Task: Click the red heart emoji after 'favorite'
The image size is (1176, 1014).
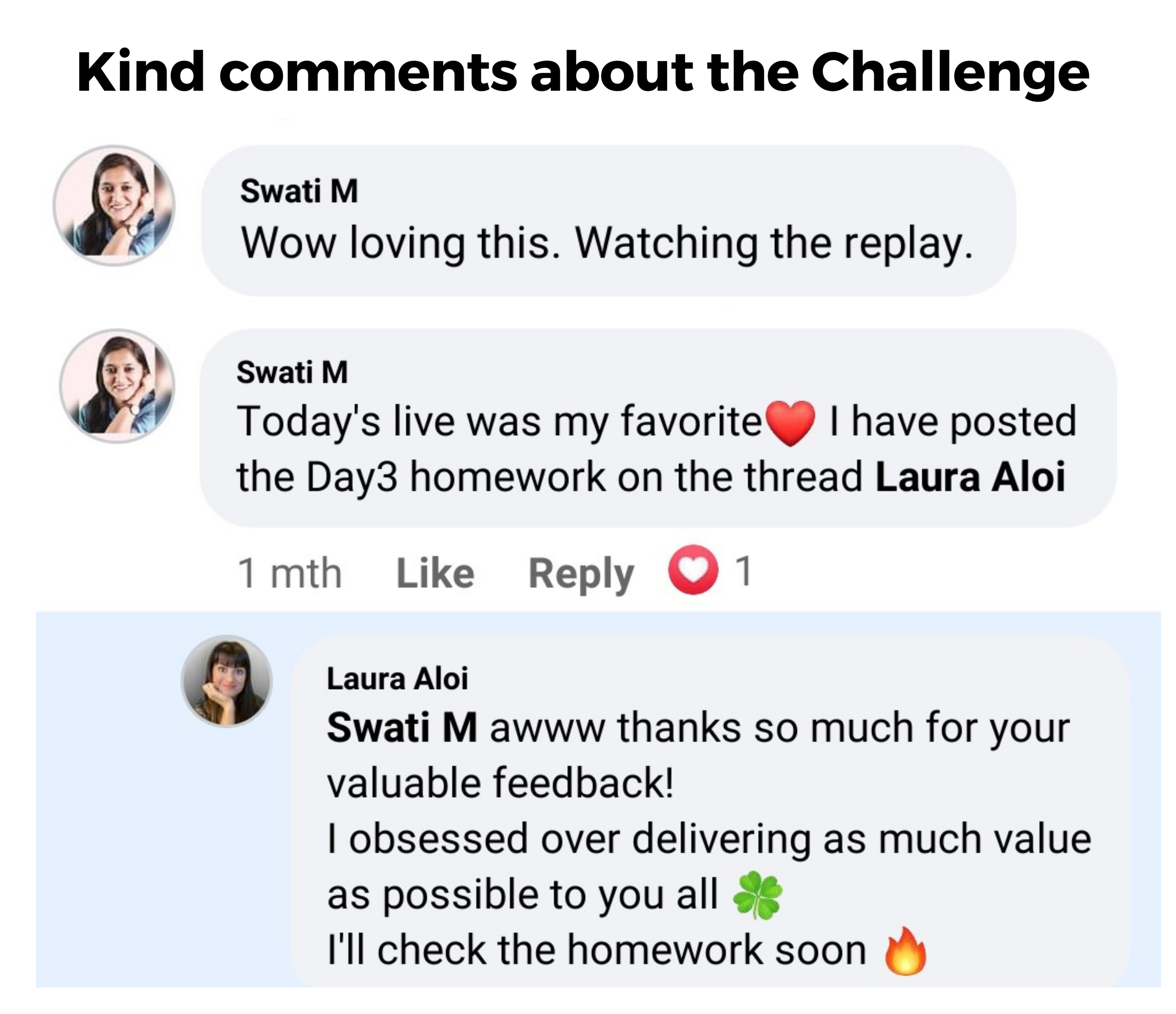Action: [791, 423]
